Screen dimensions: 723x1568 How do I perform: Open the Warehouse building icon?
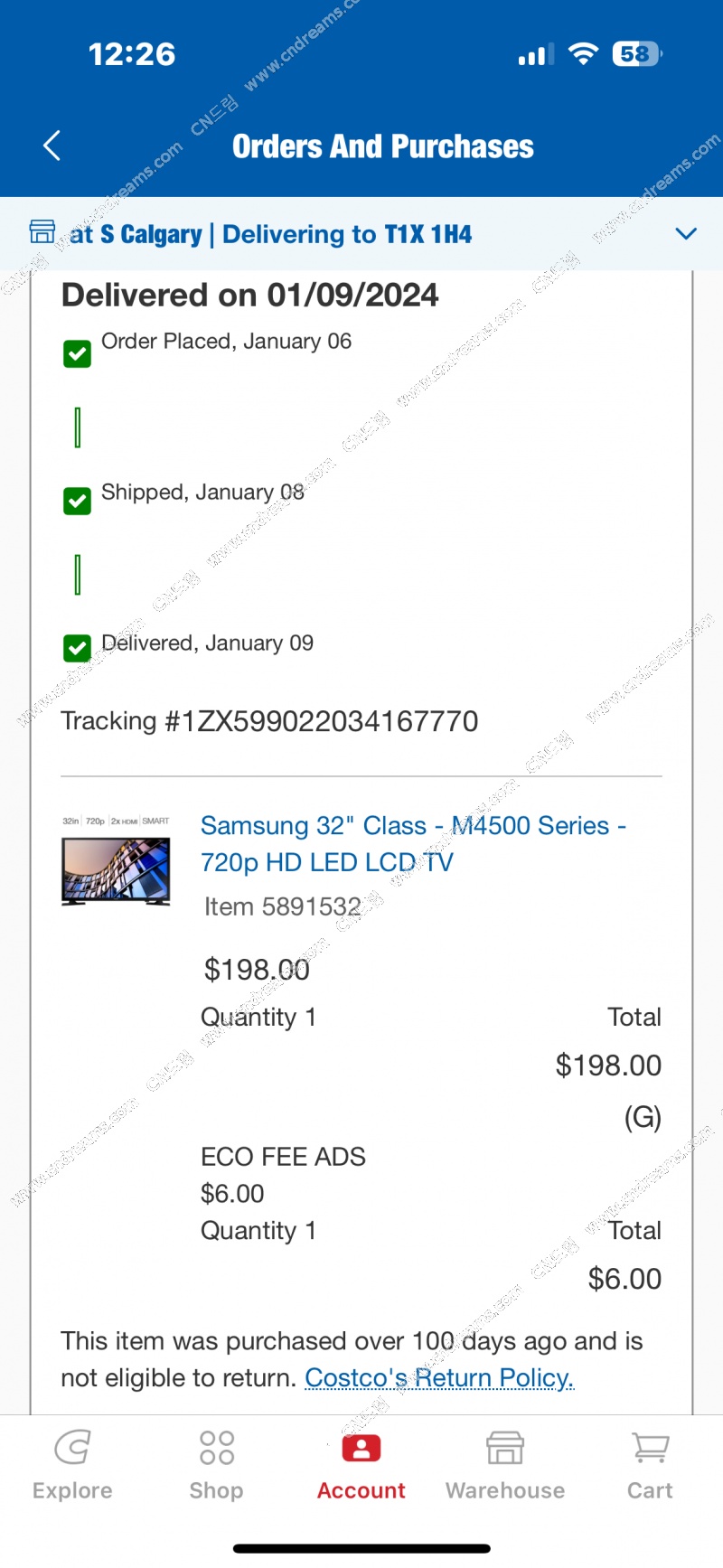(x=505, y=1447)
